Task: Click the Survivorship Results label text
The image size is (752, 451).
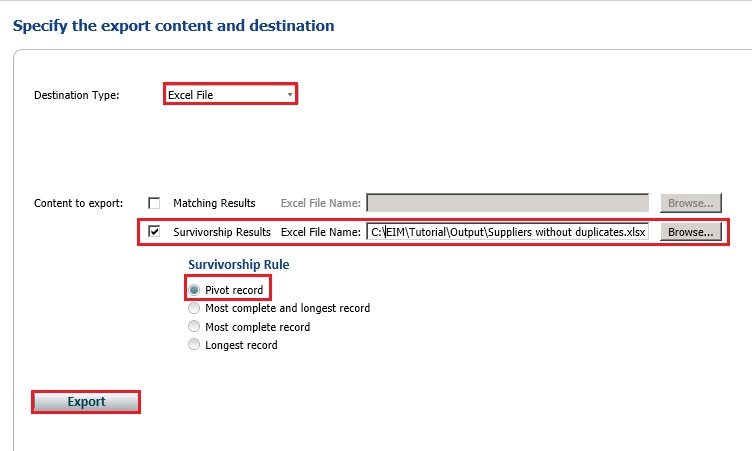Action: 222,232
